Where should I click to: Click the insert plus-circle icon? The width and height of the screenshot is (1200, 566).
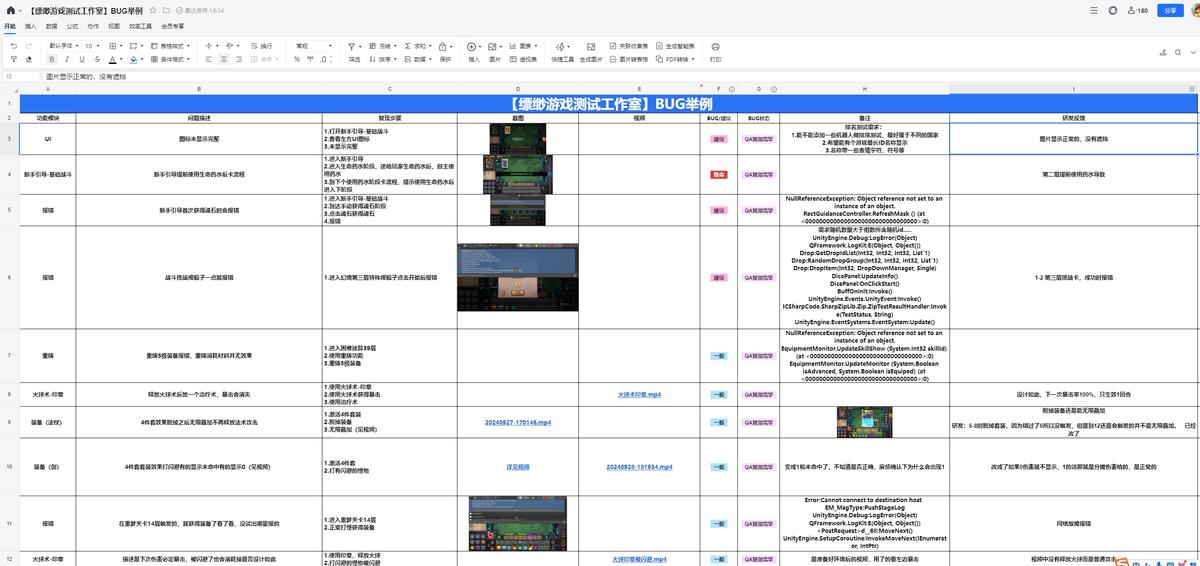pos(473,46)
